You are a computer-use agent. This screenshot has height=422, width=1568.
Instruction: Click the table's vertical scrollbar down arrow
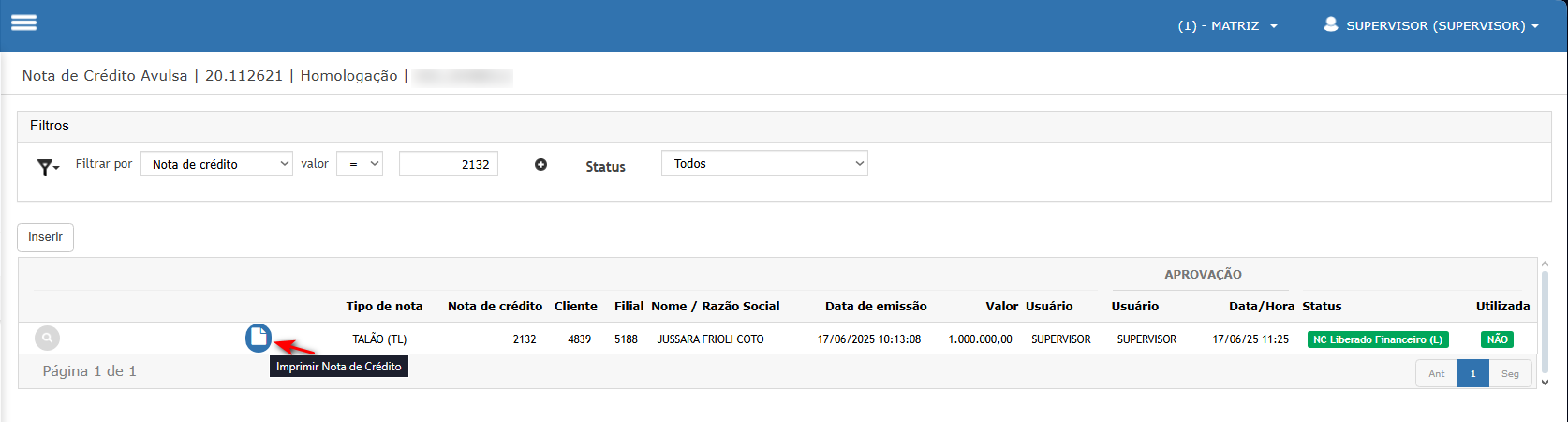pos(1545,382)
